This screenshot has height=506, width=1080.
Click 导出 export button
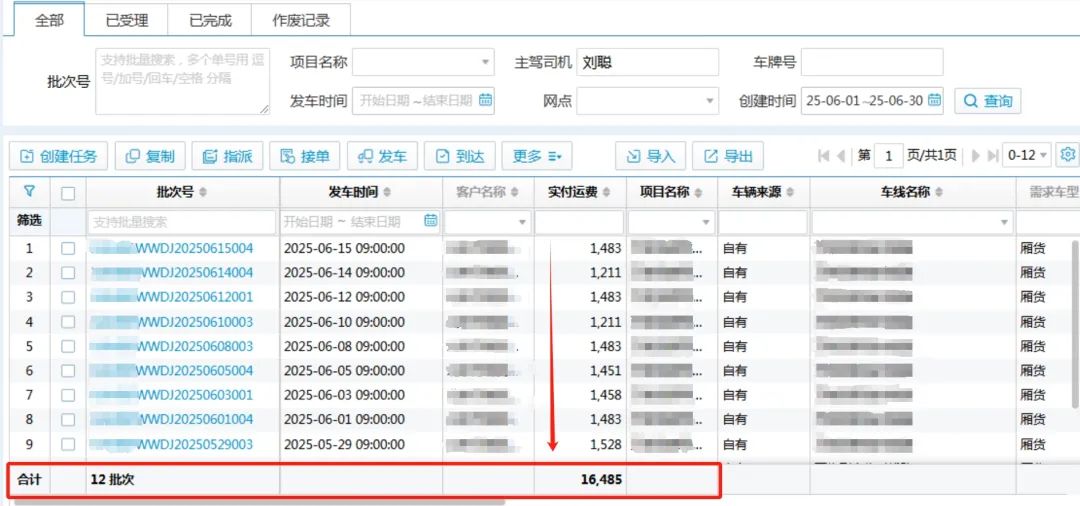(x=727, y=156)
